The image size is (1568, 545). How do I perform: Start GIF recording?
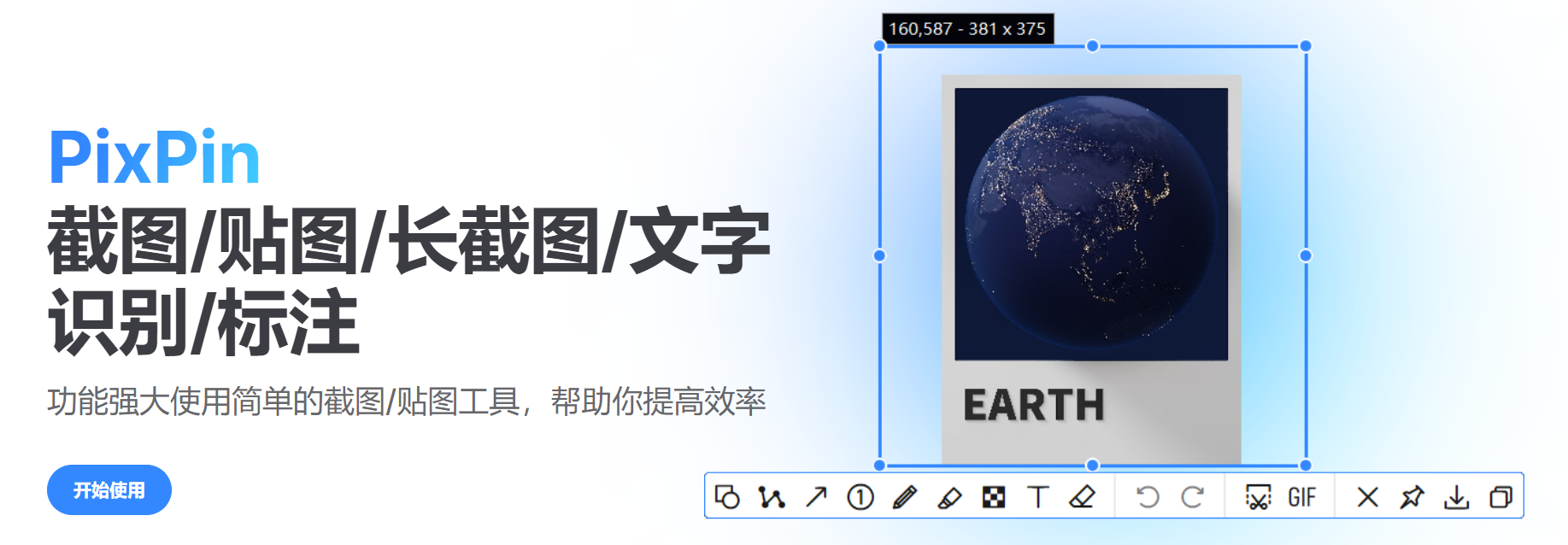pyautogui.click(x=1301, y=496)
